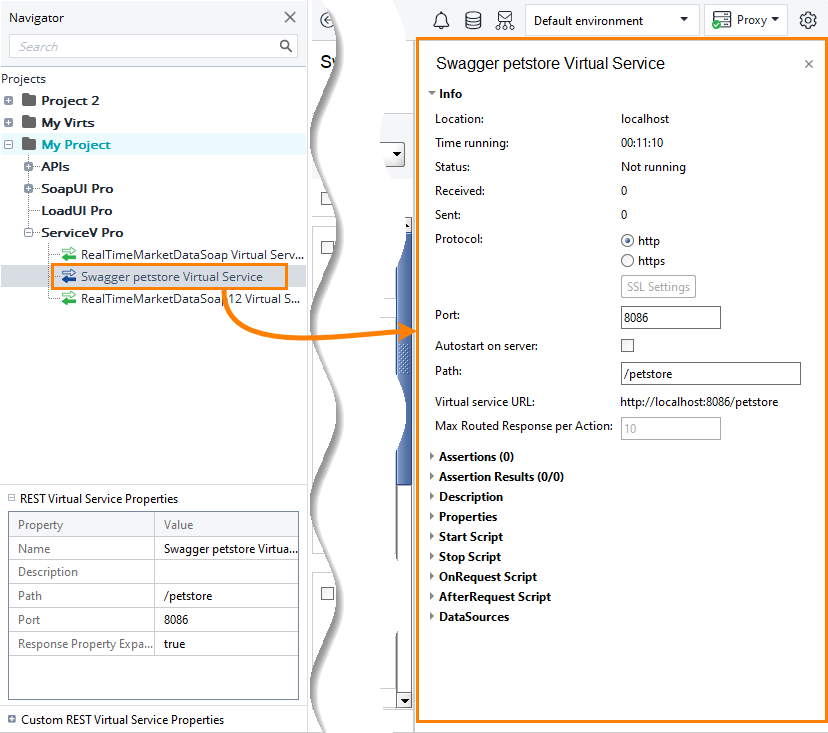
Task: Click the SSL Settings button
Action: (658, 287)
